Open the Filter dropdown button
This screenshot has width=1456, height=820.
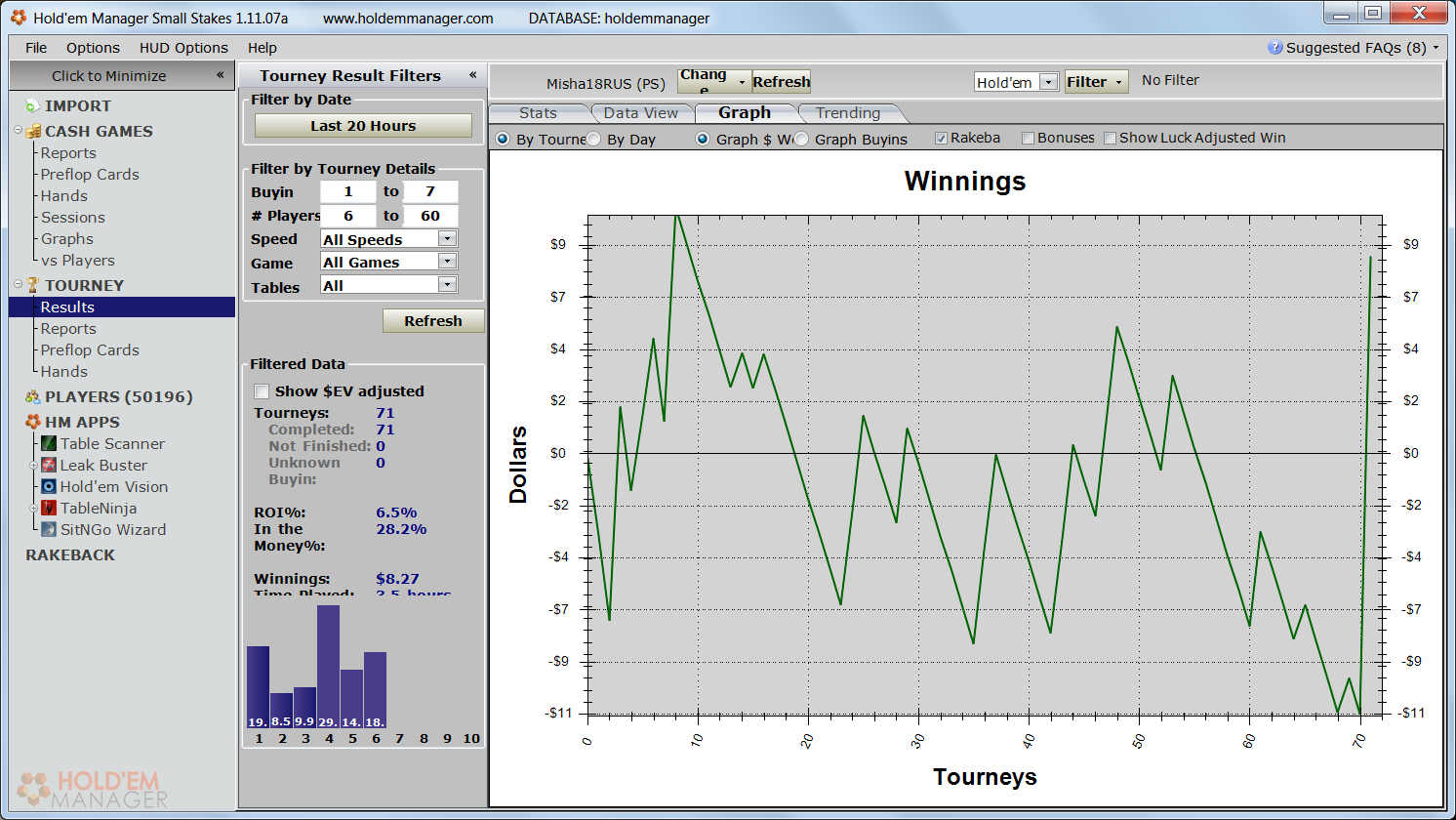(x=1096, y=82)
